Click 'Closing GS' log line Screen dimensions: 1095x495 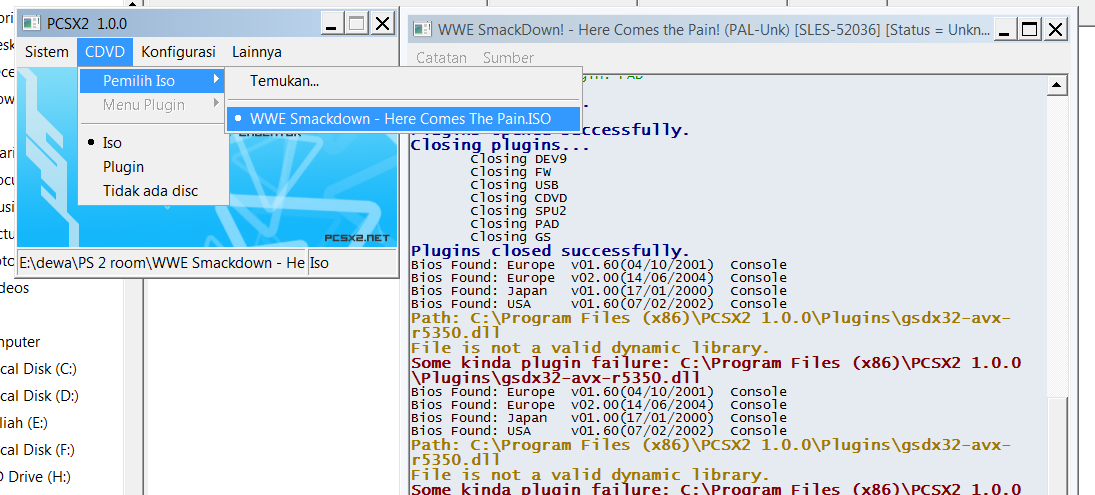510,237
